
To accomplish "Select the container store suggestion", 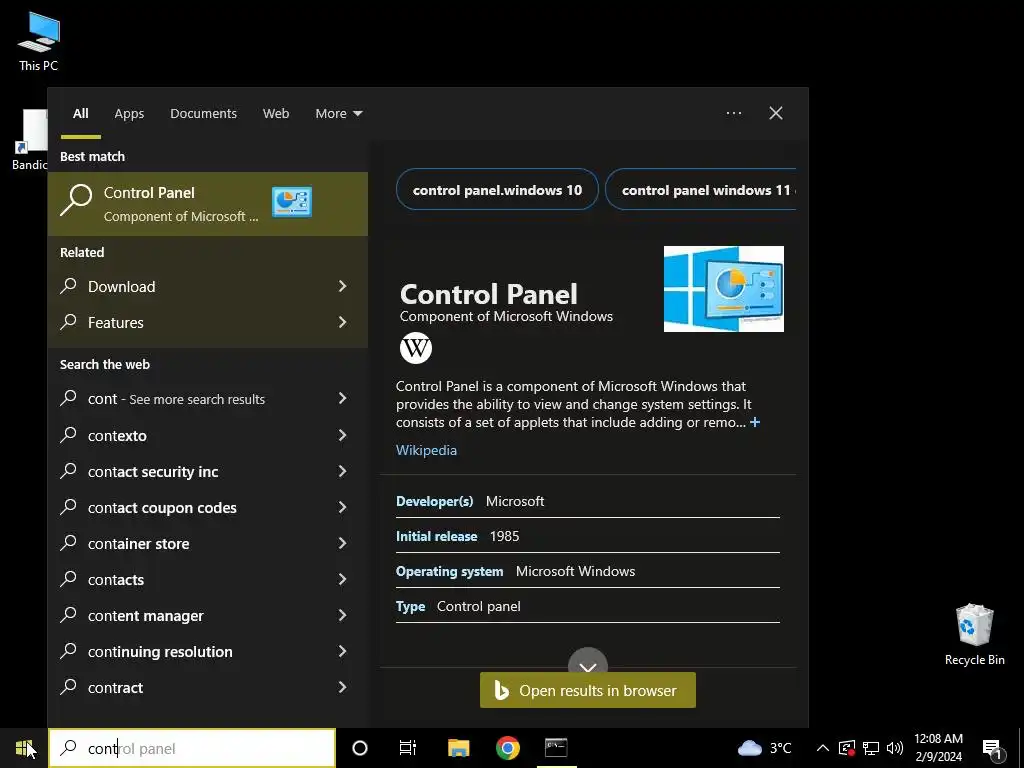I will point(208,543).
